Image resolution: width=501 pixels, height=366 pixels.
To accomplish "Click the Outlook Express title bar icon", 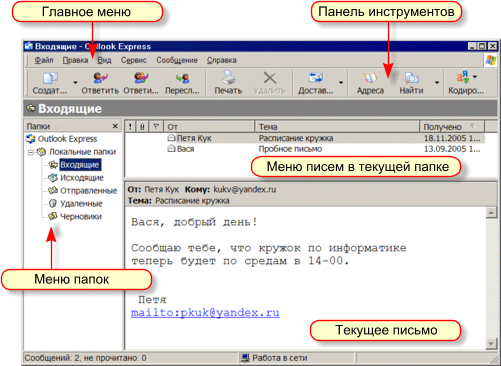I will 29,46.
